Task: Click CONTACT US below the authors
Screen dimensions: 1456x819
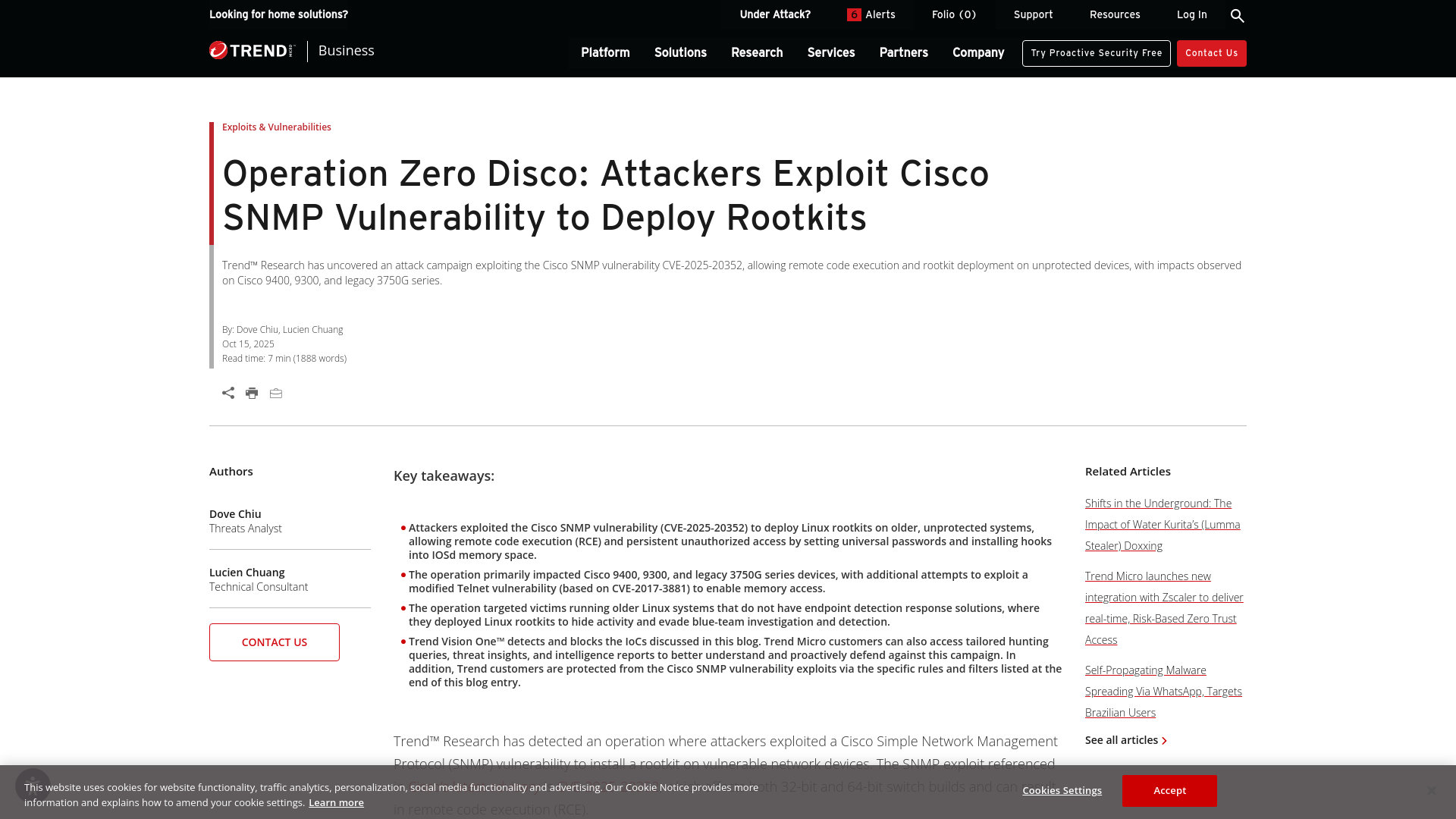Action: 274,642
